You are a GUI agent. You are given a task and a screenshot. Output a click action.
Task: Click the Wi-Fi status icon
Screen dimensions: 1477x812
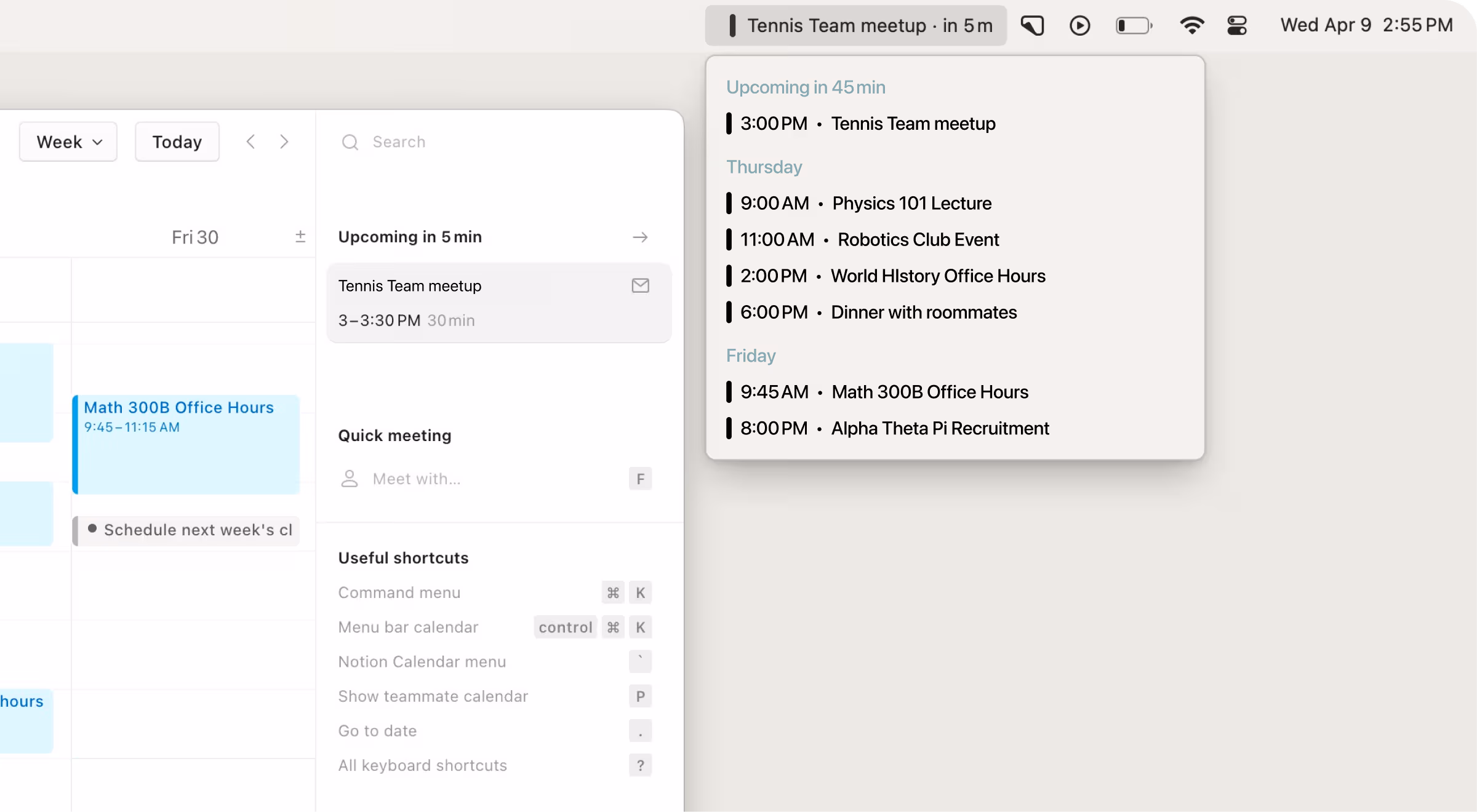pyautogui.click(x=1191, y=25)
